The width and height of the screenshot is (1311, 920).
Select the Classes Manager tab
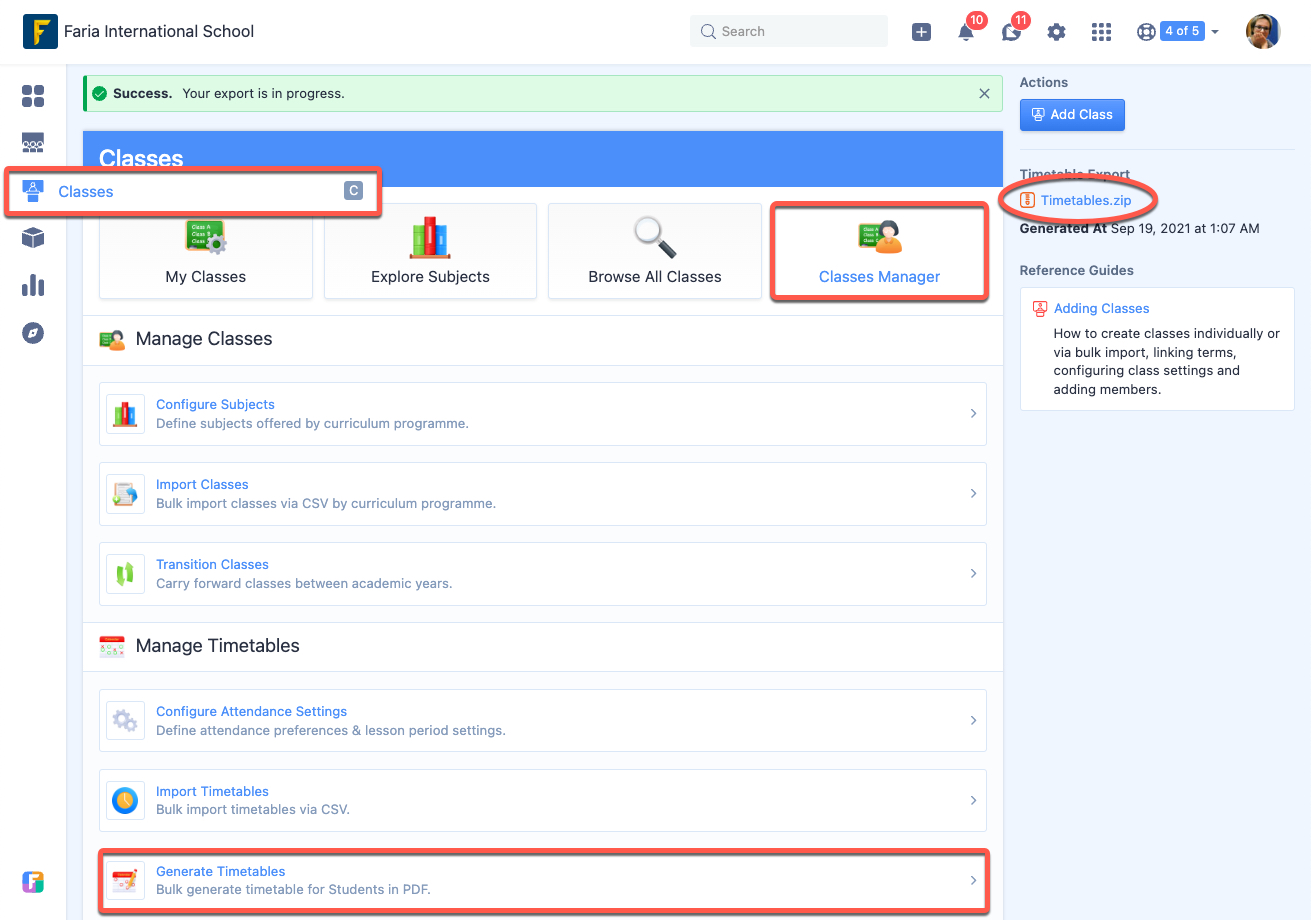tap(879, 250)
